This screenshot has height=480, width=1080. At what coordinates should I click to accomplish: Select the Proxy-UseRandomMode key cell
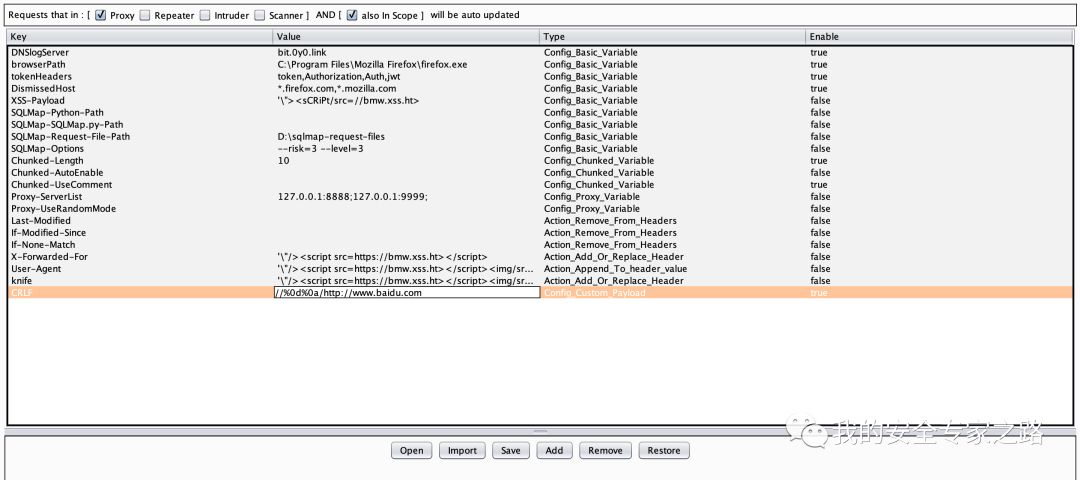point(141,209)
